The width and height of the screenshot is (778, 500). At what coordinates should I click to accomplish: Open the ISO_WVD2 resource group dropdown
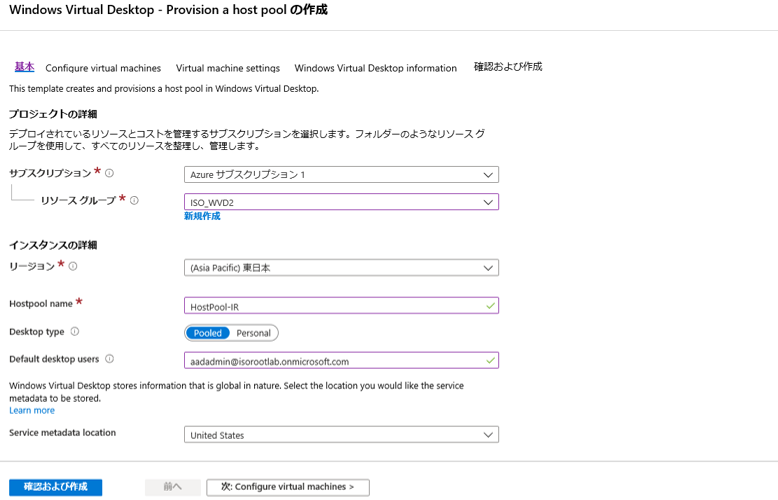[x=341, y=202]
